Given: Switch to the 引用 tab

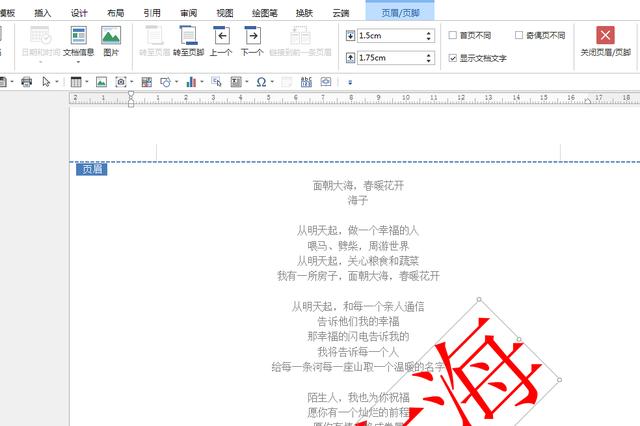Looking at the screenshot, I should click(152, 13).
